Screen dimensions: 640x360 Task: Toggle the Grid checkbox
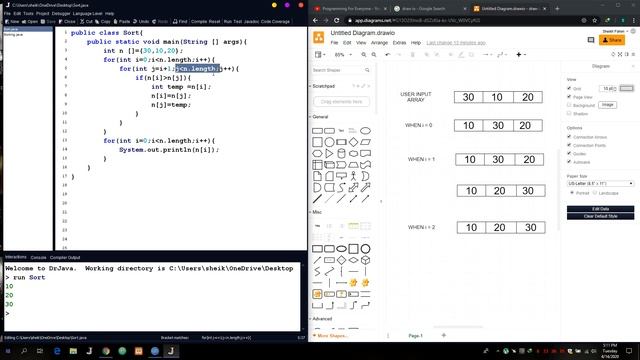click(569, 88)
